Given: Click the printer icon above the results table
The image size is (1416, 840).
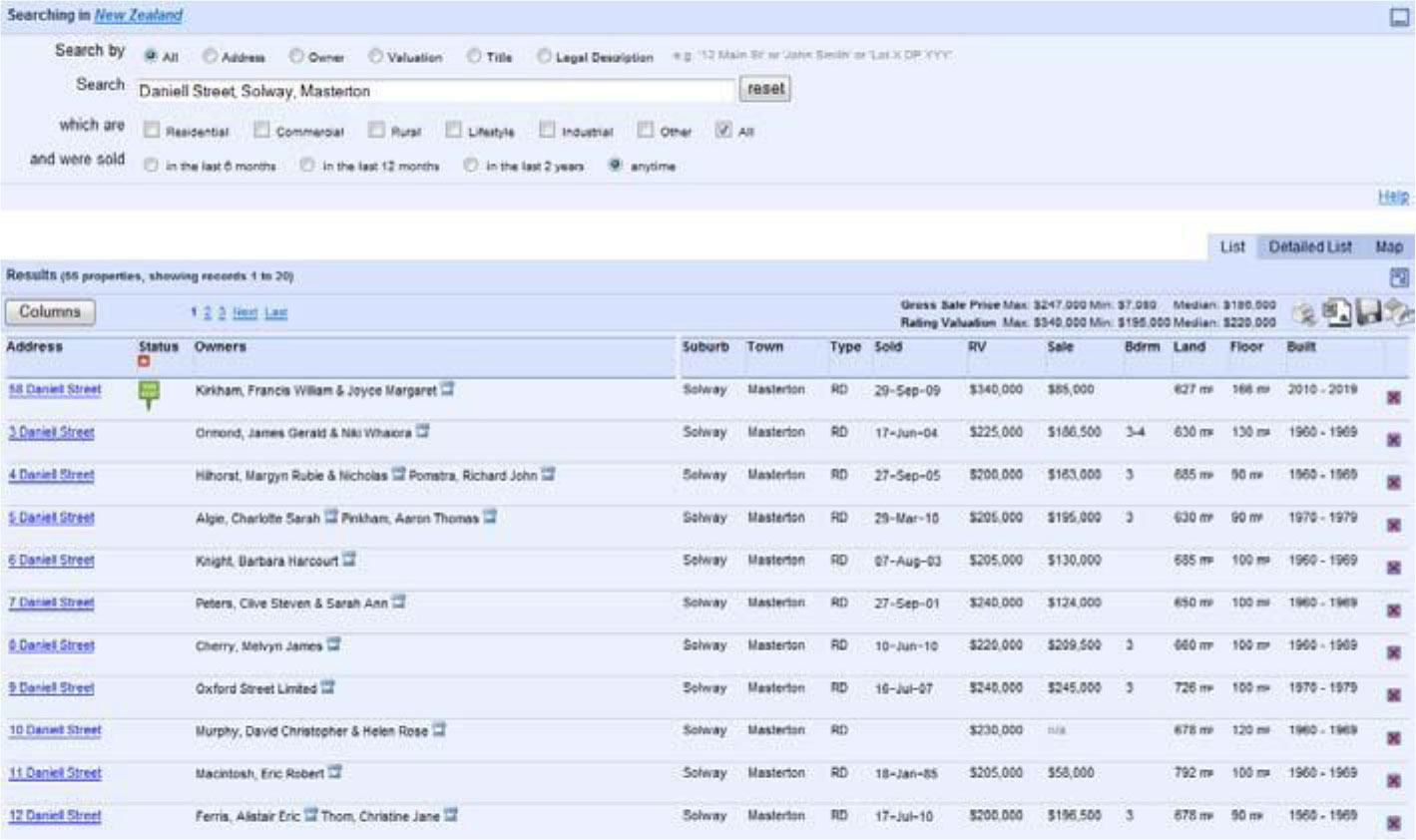Looking at the screenshot, I should point(1306,313).
